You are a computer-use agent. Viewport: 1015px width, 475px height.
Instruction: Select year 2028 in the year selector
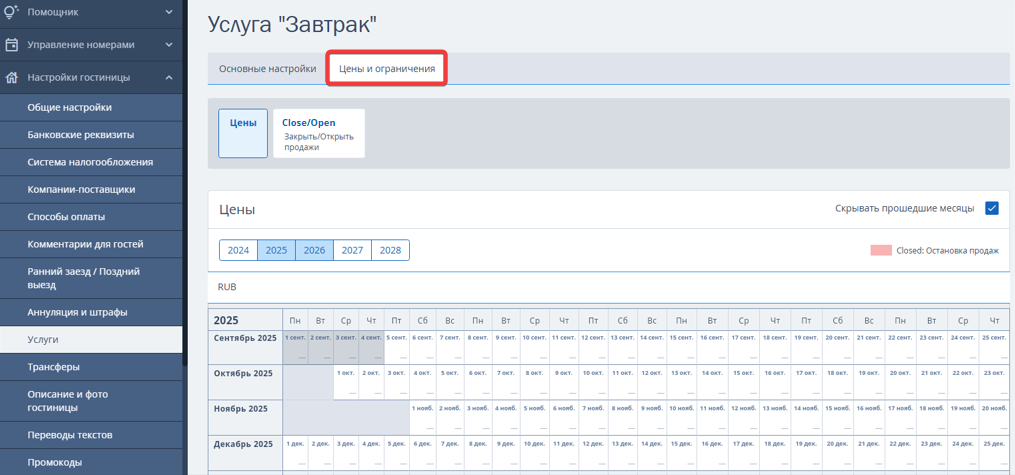(390, 250)
